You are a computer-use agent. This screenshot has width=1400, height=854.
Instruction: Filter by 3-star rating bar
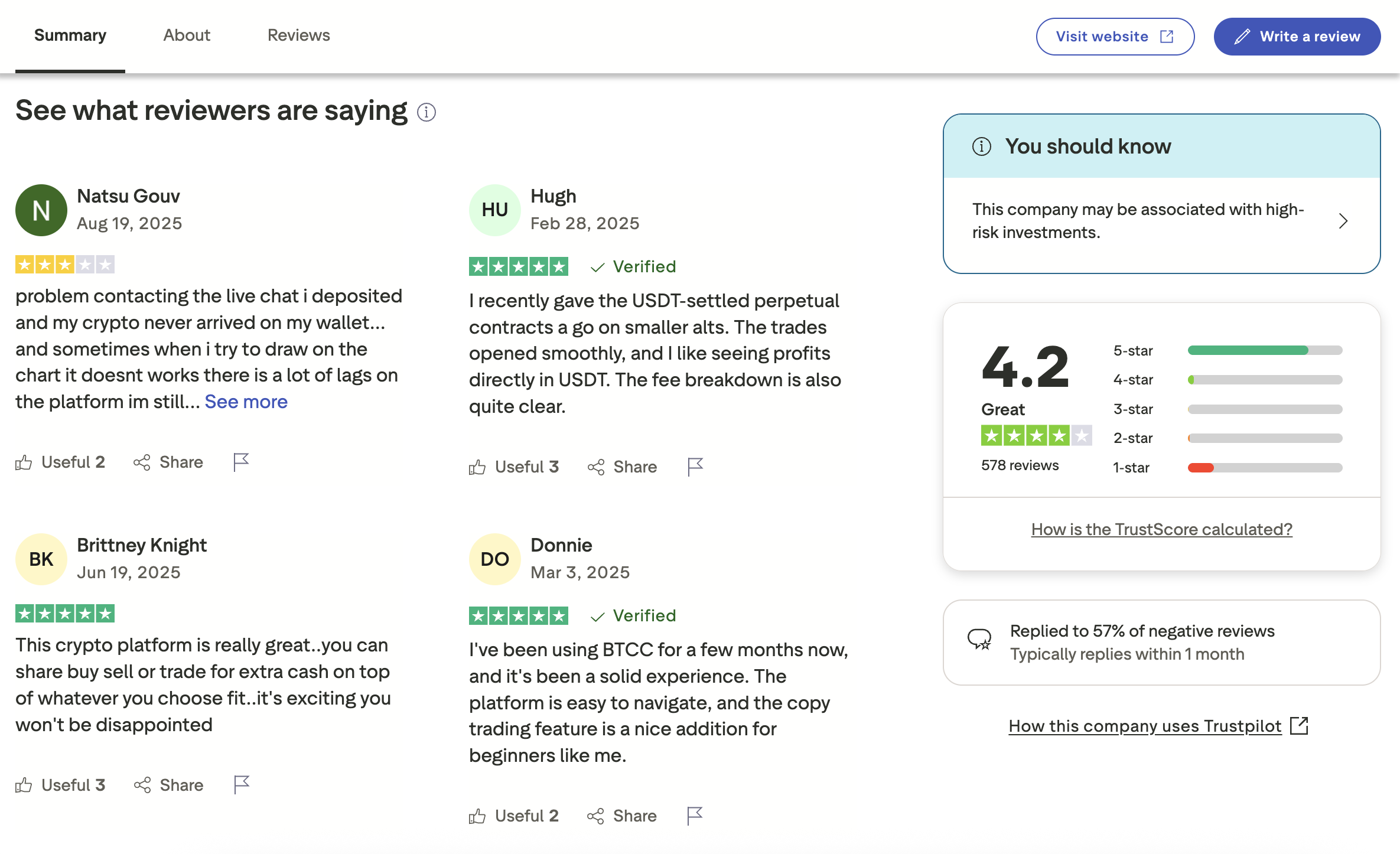pyautogui.click(x=1265, y=409)
